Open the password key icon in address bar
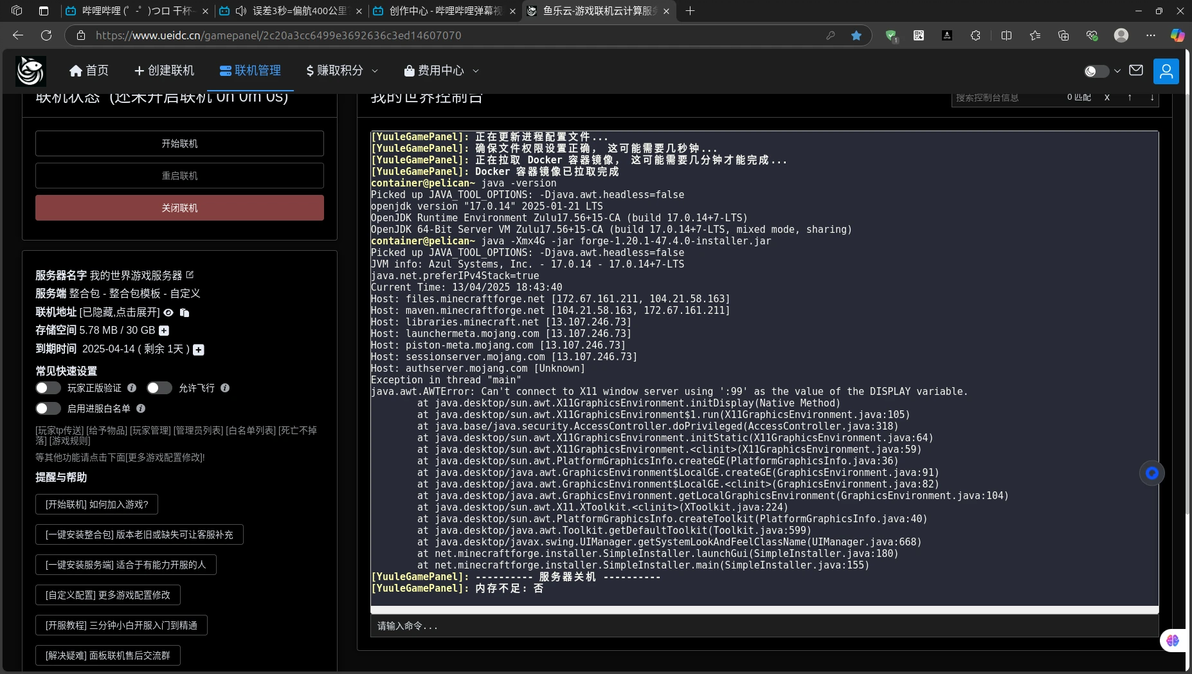This screenshot has height=674, width=1192. click(830, 35)
